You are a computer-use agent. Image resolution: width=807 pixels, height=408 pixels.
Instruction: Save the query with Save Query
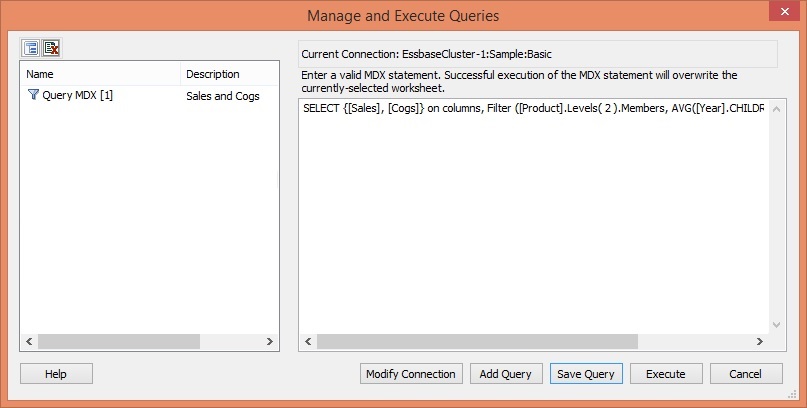586,374
